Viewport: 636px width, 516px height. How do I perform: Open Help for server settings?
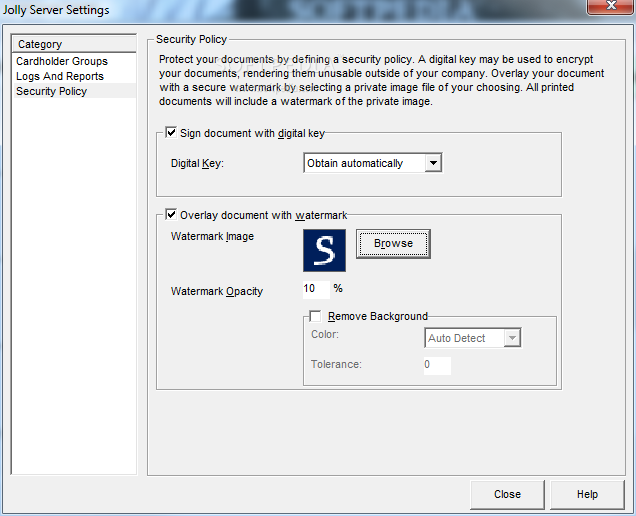[x=587, y=494]
